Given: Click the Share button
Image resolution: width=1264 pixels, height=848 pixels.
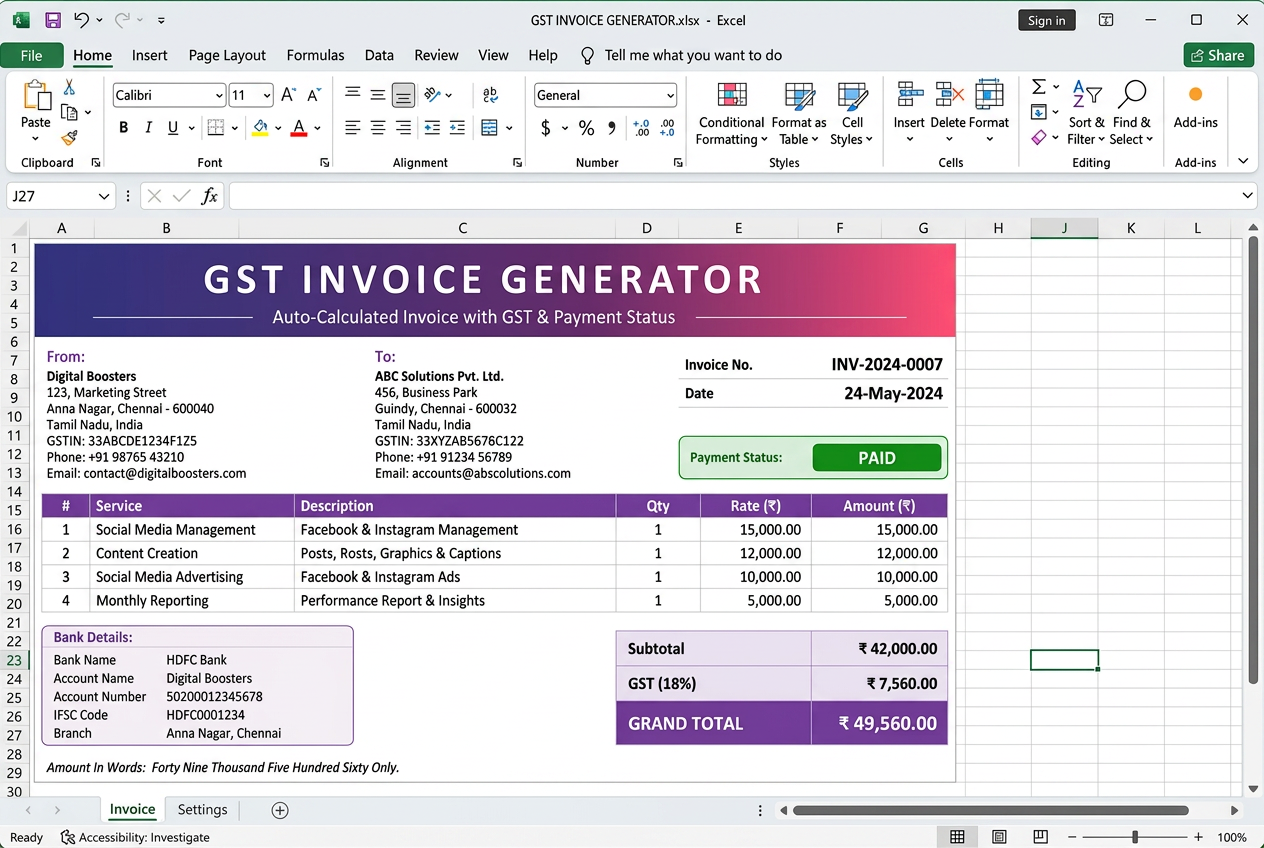Looking at the screenshot, I should pyautogui.click(x=1218, y=55).
